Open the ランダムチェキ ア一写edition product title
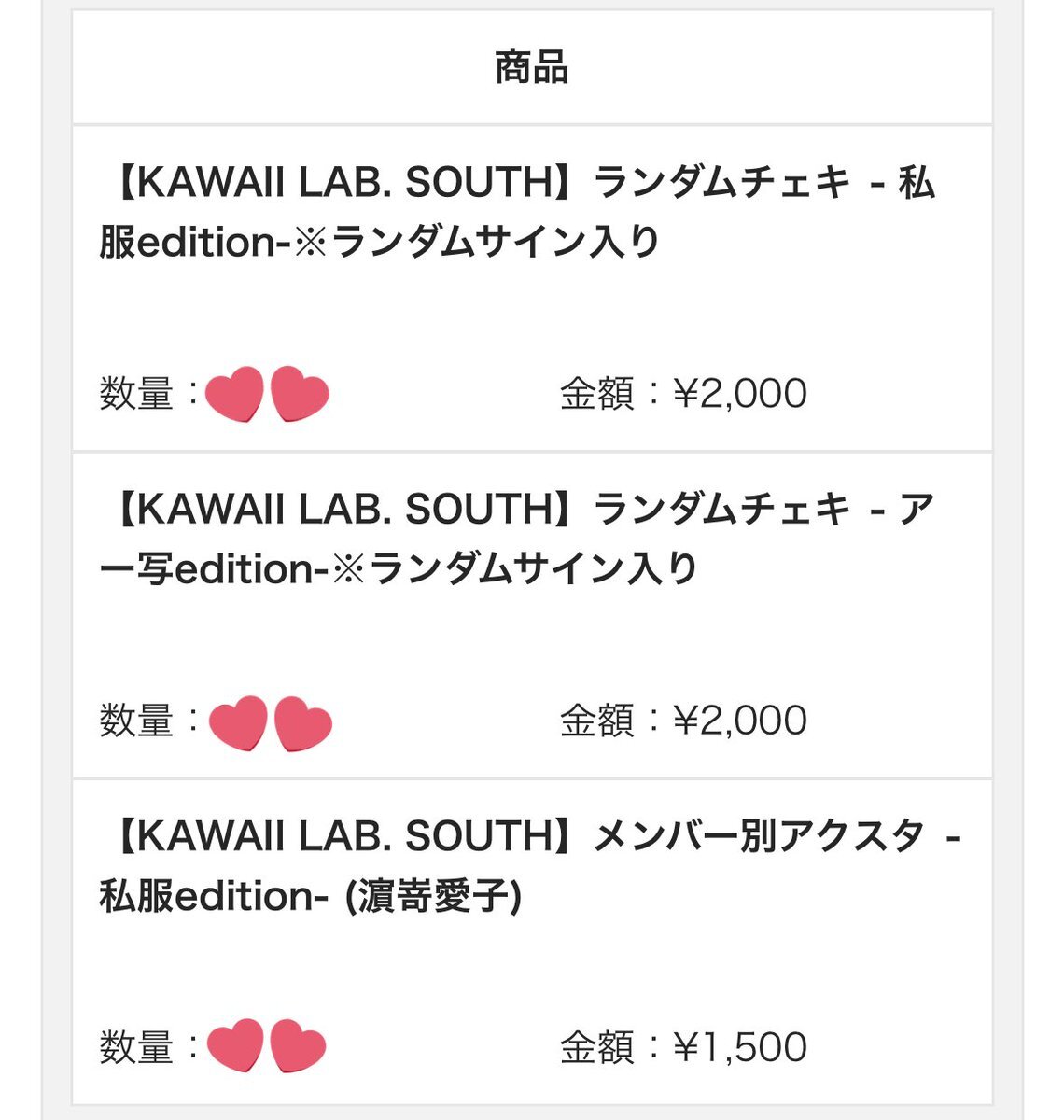 (x=518, y=539)
